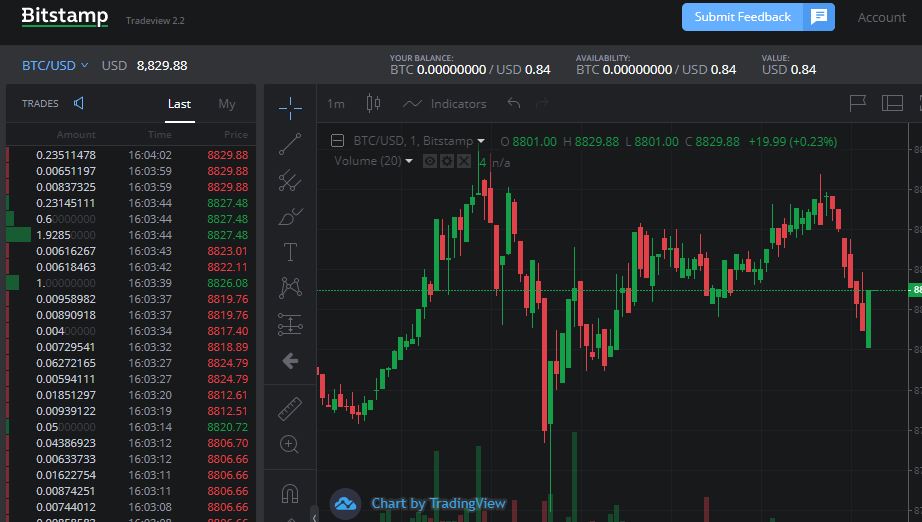Click the USD 8,829.88 last price

click(x=144, y=65)
